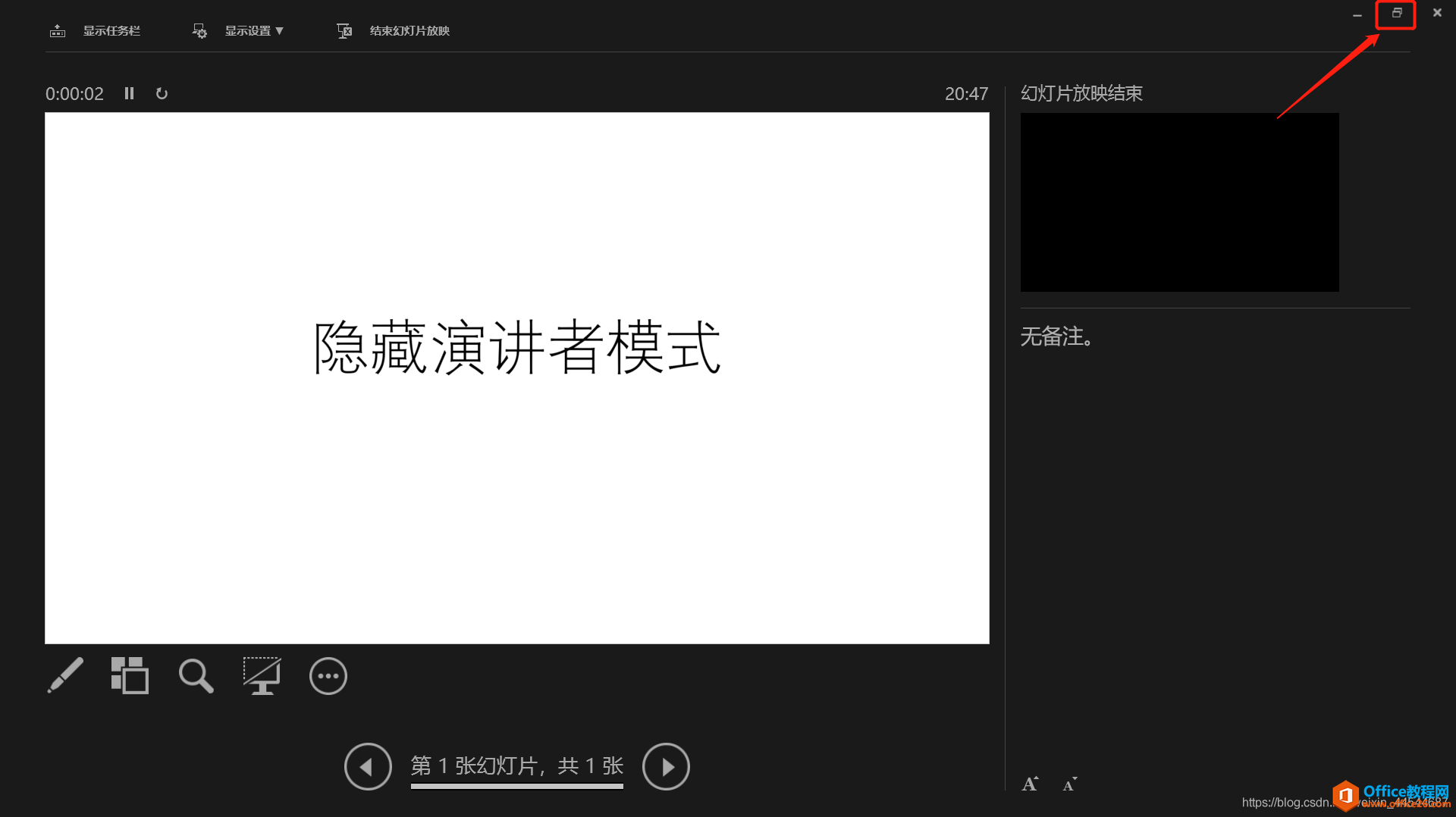This screenshot has height=817, width=1456.
Task: End the slideshow with 结束幻灯片放映
Action: point(409,30)
